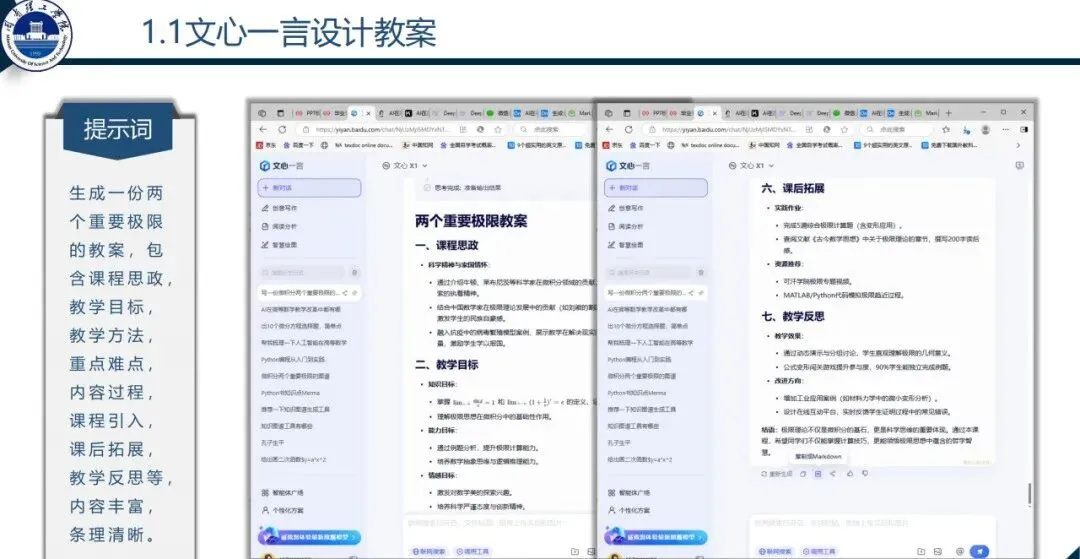Viewport: 1080px width, 559px height.
Task: Click 新对话 button in right window
Action: point(656,188)
